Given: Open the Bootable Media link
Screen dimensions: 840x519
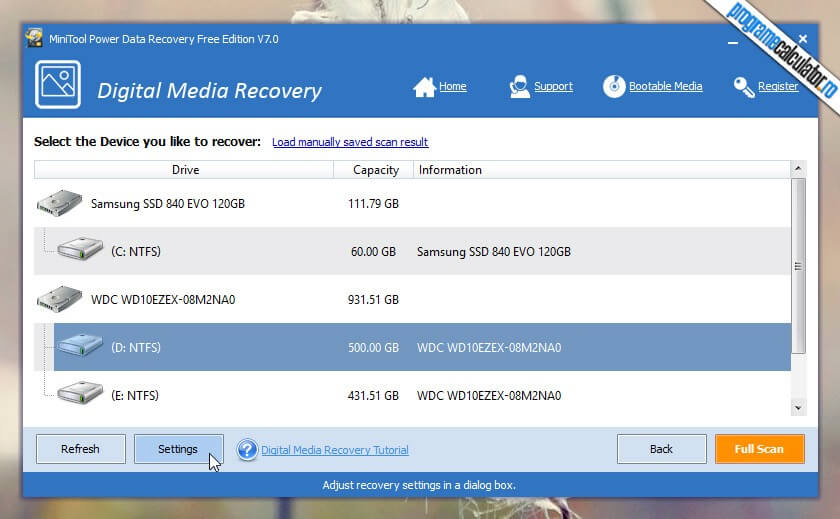Looking at the screenshot, I should [665, 86].
